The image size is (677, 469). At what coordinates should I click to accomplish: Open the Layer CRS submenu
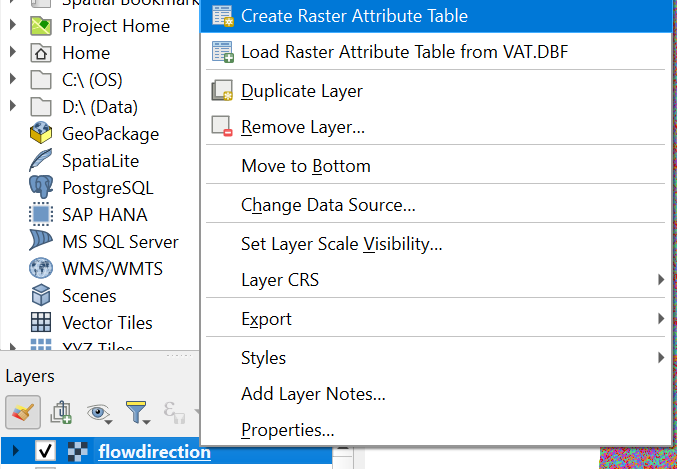click(436, 280)
